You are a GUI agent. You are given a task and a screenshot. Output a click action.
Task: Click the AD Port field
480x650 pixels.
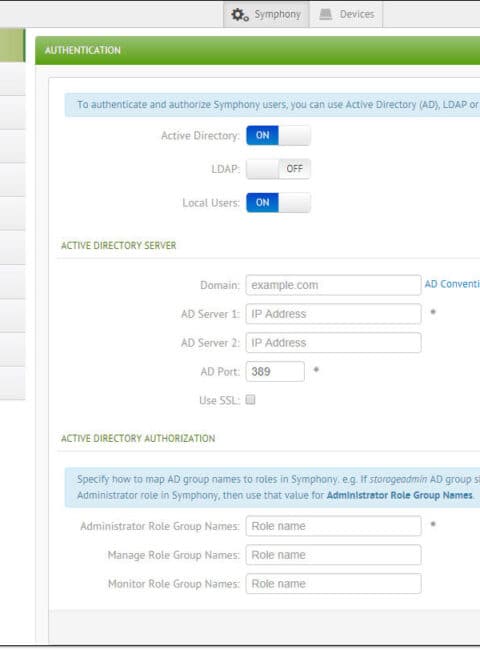click(x=275, y=371)
